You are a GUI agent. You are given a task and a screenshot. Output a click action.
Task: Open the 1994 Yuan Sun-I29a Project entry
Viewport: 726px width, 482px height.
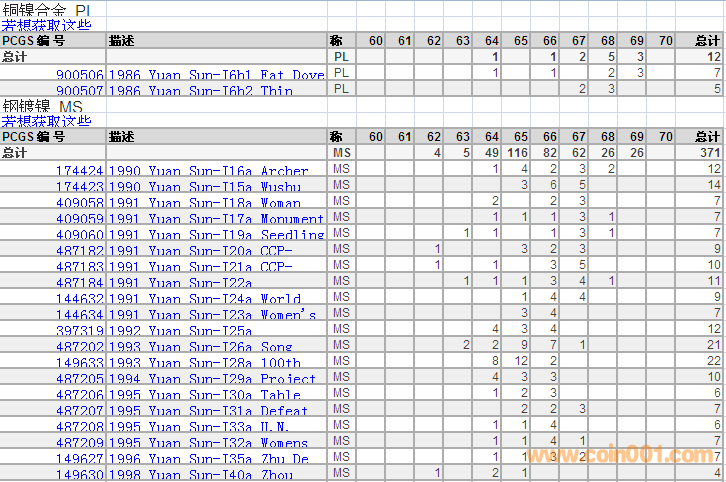point(212,379)
